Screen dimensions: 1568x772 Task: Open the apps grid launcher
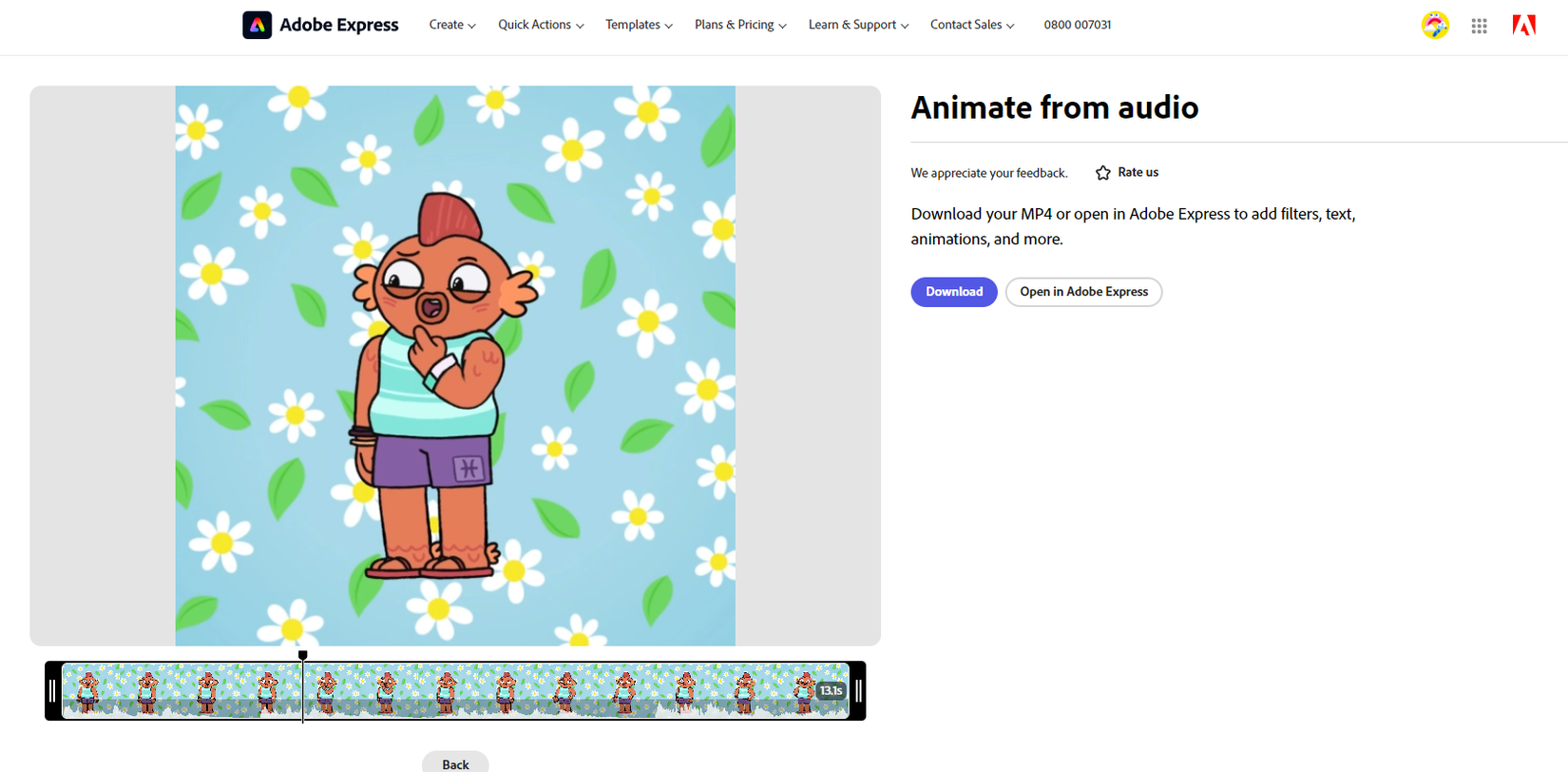(x=1479, y=27)
